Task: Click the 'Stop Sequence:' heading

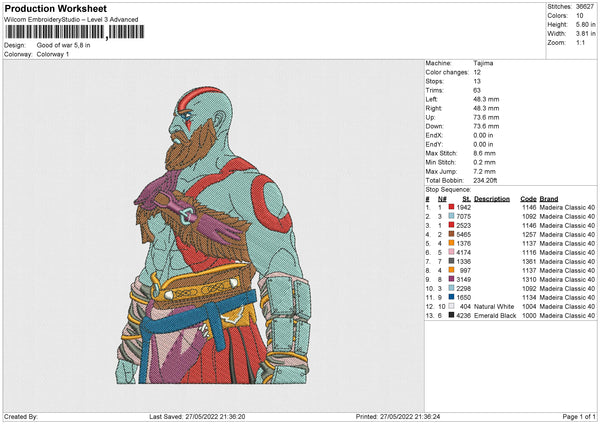Action: coord(448,190)
